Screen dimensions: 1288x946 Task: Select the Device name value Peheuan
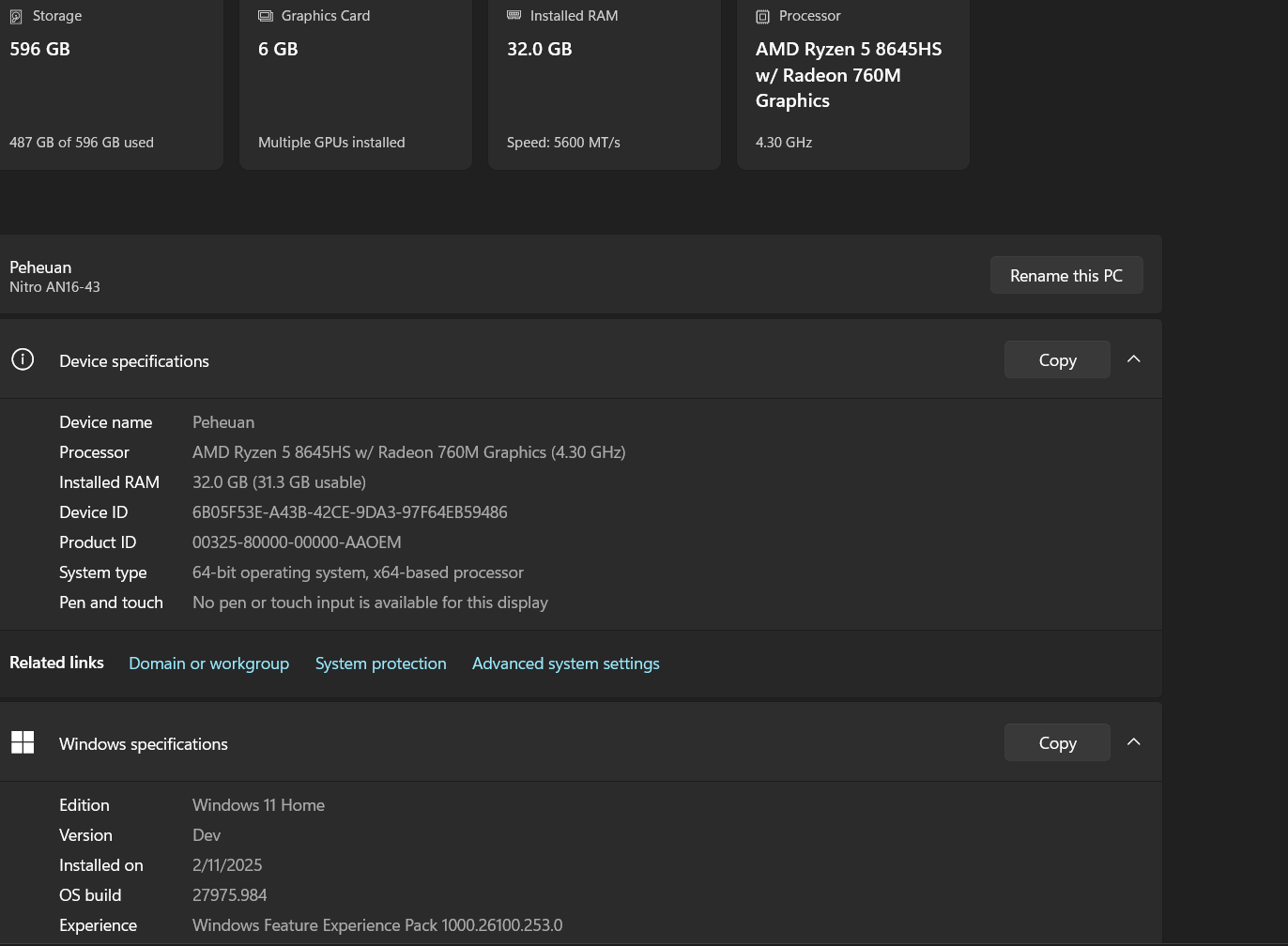[223, 422]
